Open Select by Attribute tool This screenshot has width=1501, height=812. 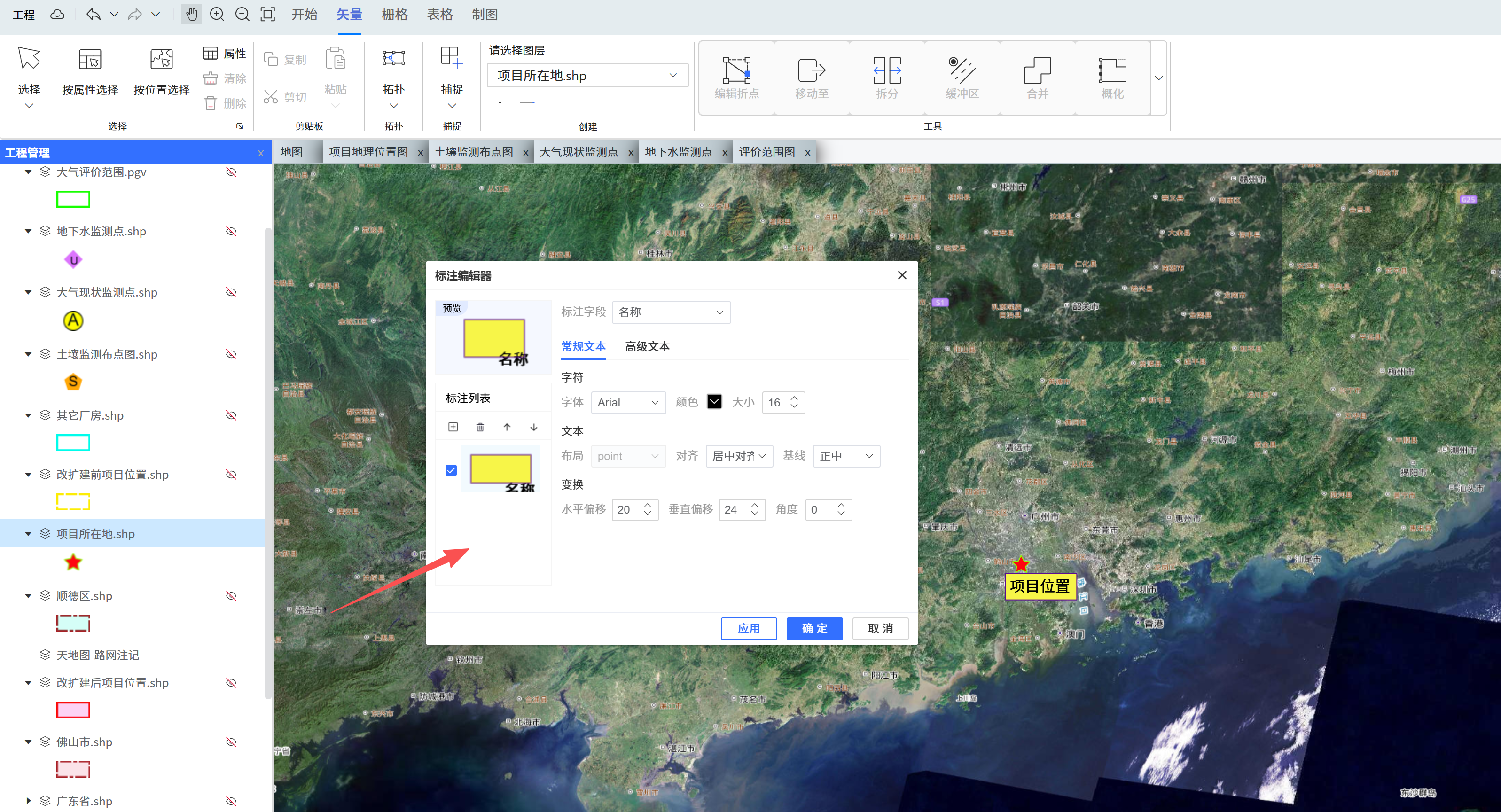coord(90,72)
